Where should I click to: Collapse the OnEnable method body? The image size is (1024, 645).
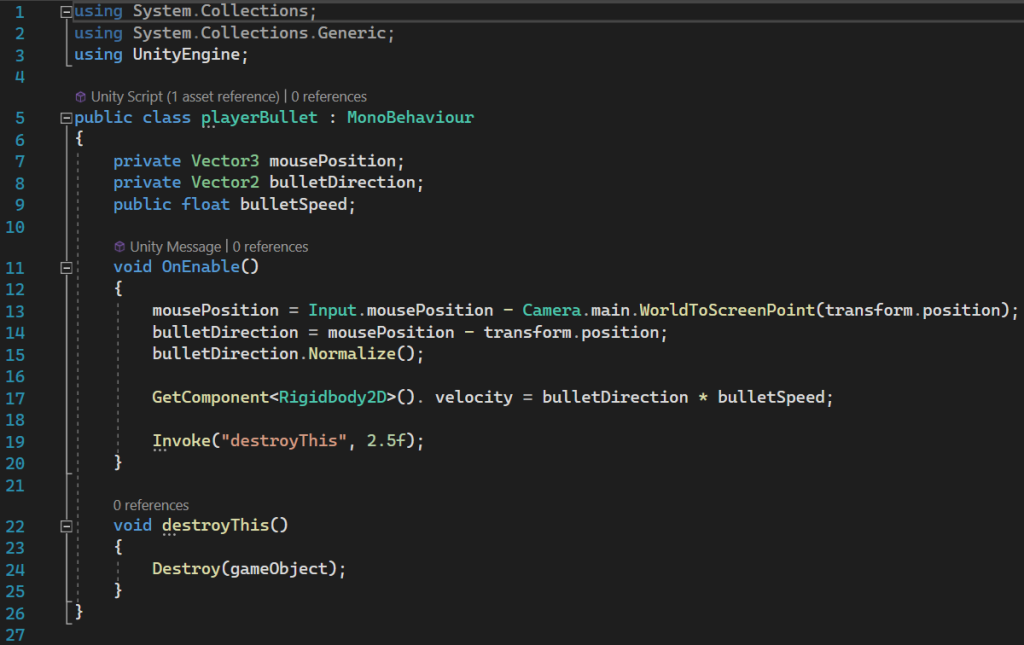(x=66, y=267)
